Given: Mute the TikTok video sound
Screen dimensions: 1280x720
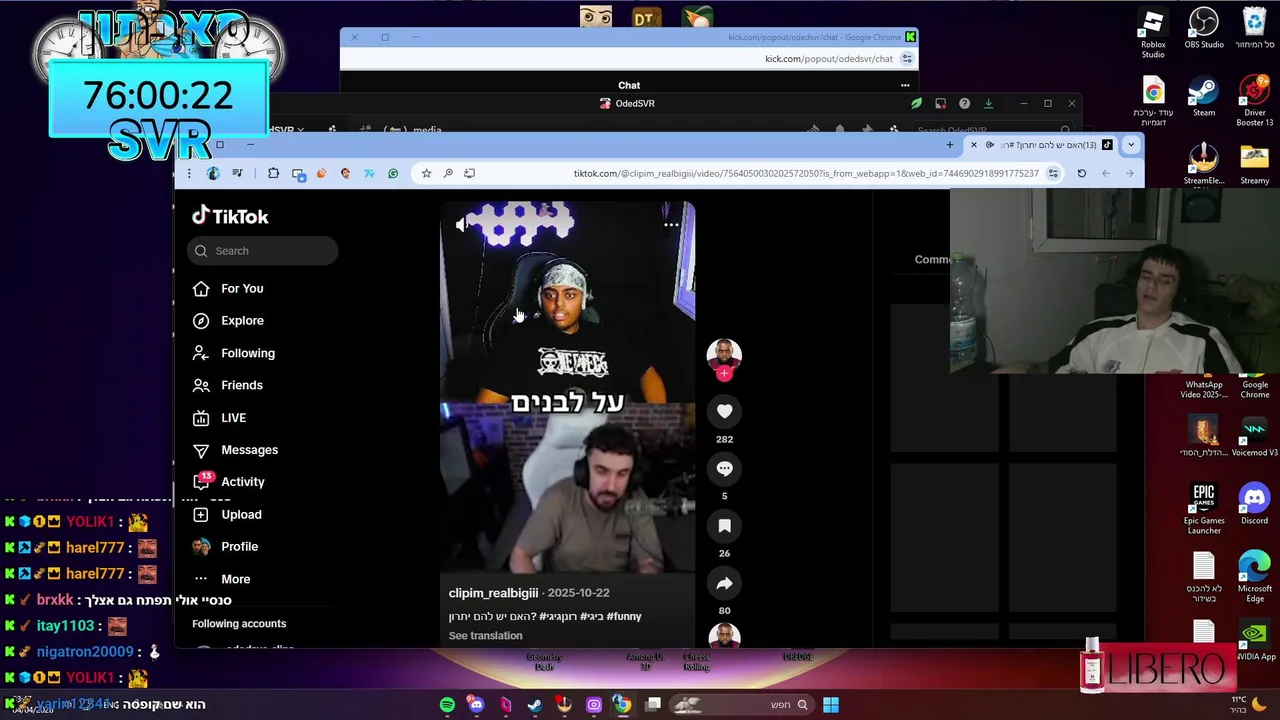Looking at the screenshot, I should tap(462, 225).
